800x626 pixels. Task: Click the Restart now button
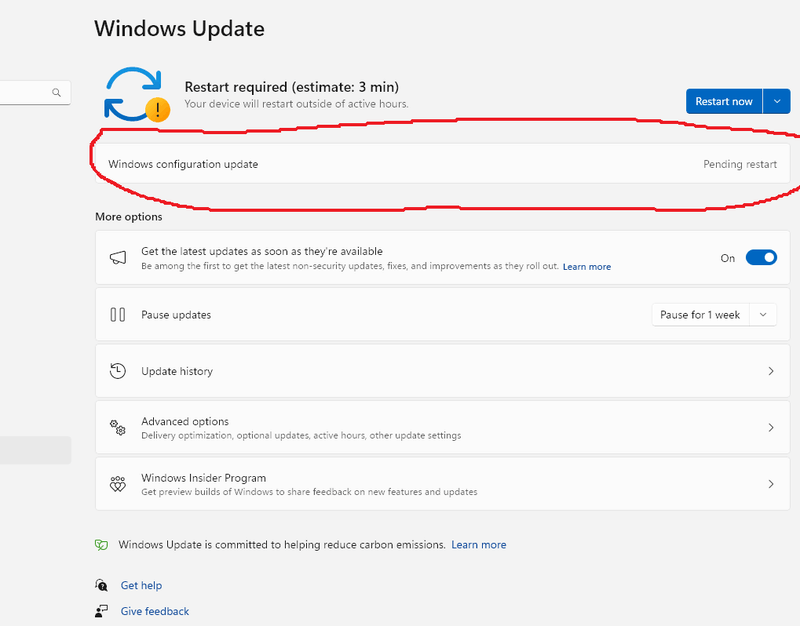tap(724, 101)
